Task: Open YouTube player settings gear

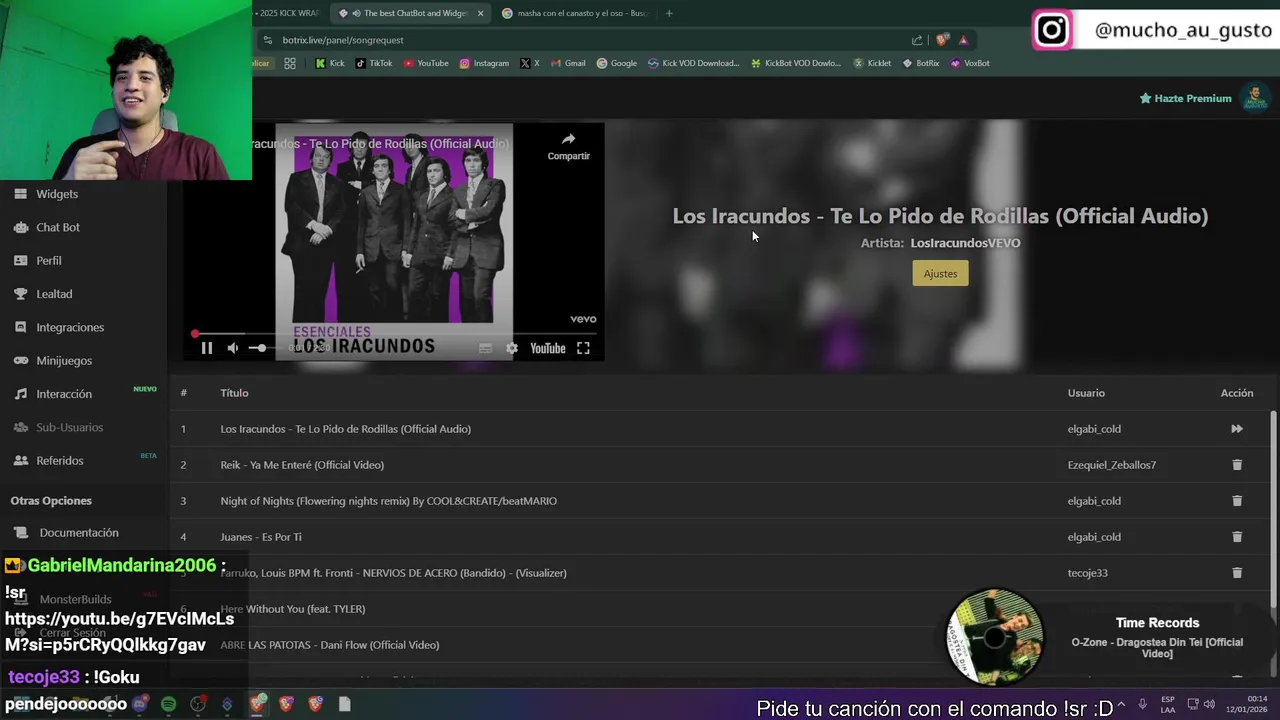Action: tap(512, 348)
